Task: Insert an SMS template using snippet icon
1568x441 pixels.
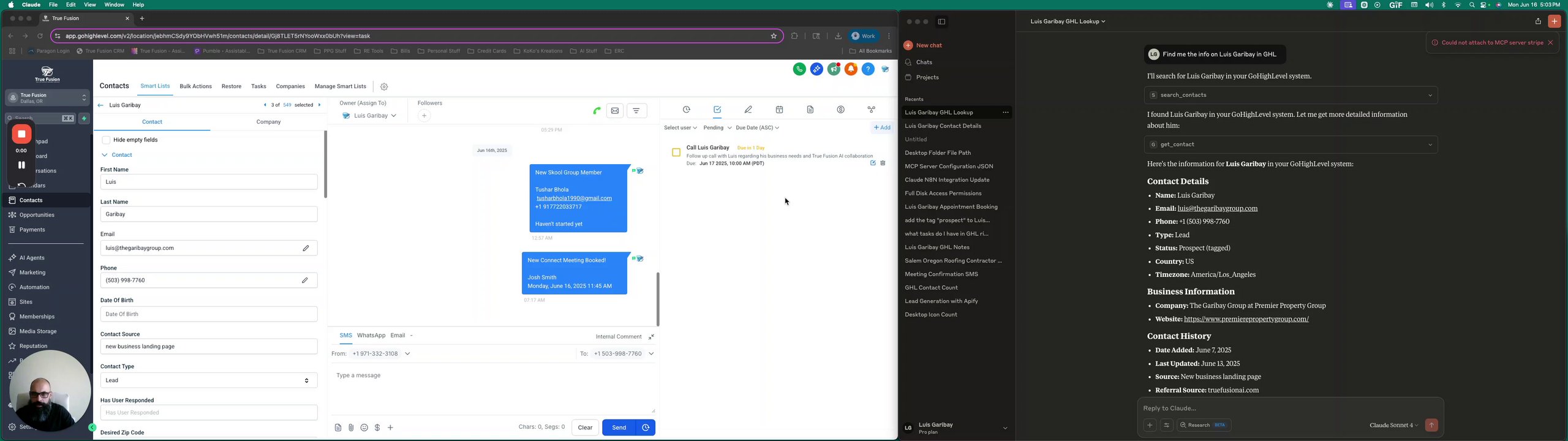Action: 338,428
